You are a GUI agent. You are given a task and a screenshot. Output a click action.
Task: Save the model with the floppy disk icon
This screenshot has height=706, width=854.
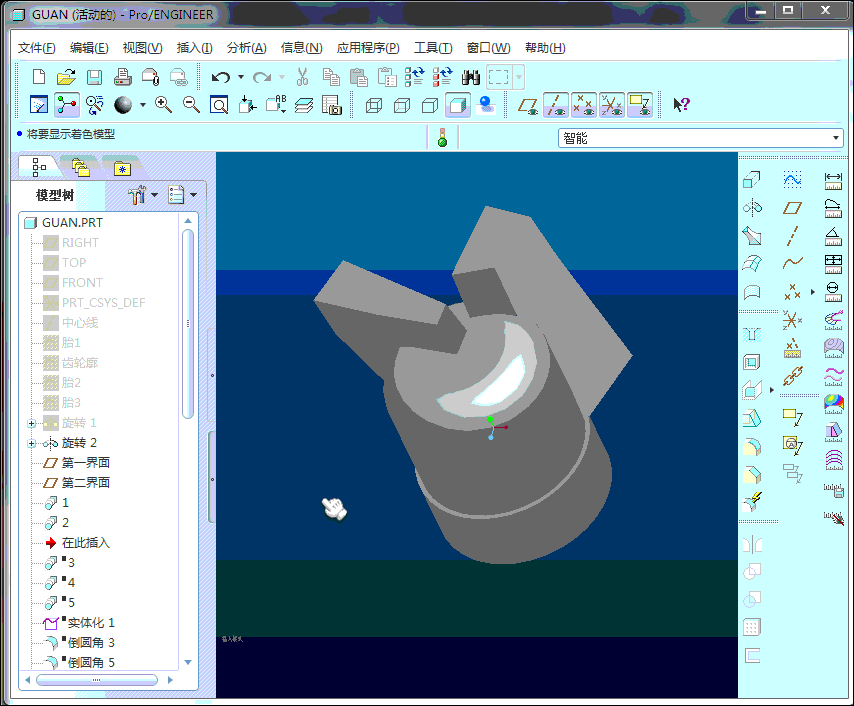coord(94,77)
